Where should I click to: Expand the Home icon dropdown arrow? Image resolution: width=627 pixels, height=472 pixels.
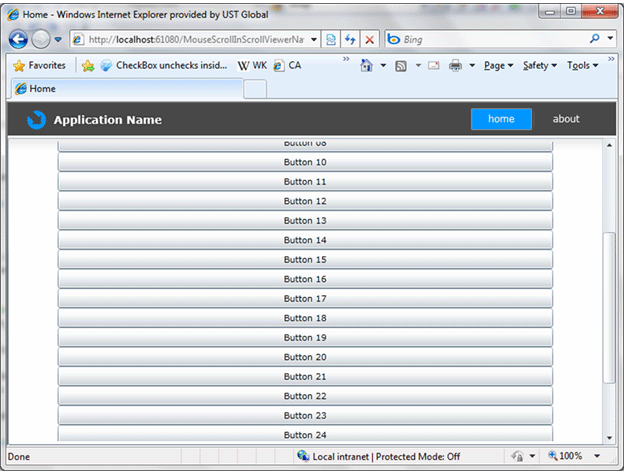coord(383,65)
